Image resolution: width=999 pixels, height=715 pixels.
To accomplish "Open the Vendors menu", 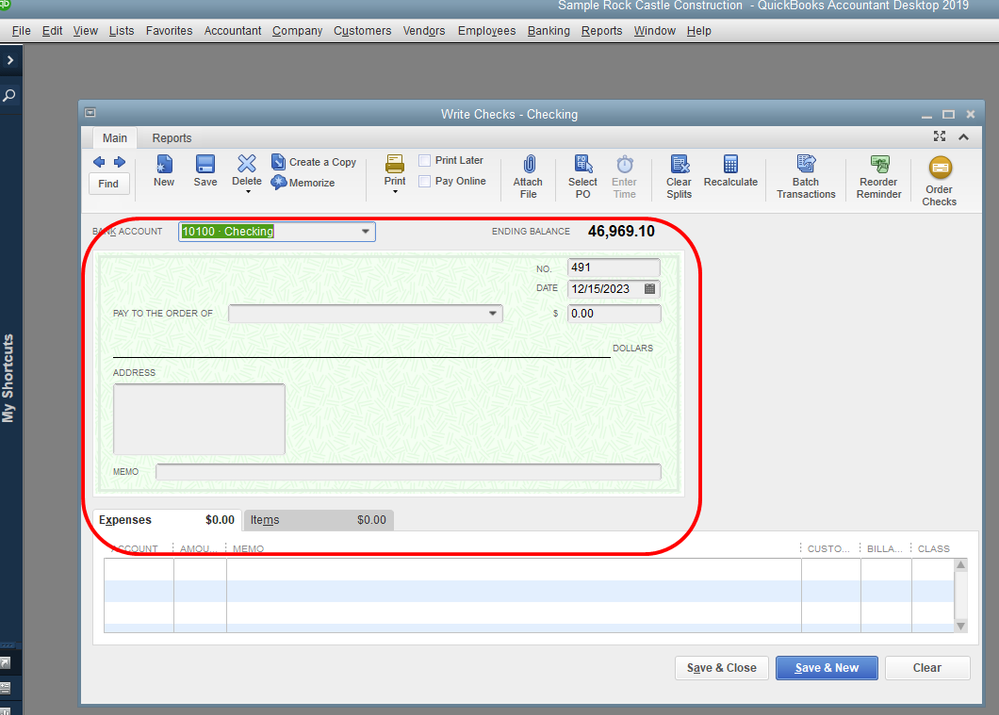I will tap(424, 31).
